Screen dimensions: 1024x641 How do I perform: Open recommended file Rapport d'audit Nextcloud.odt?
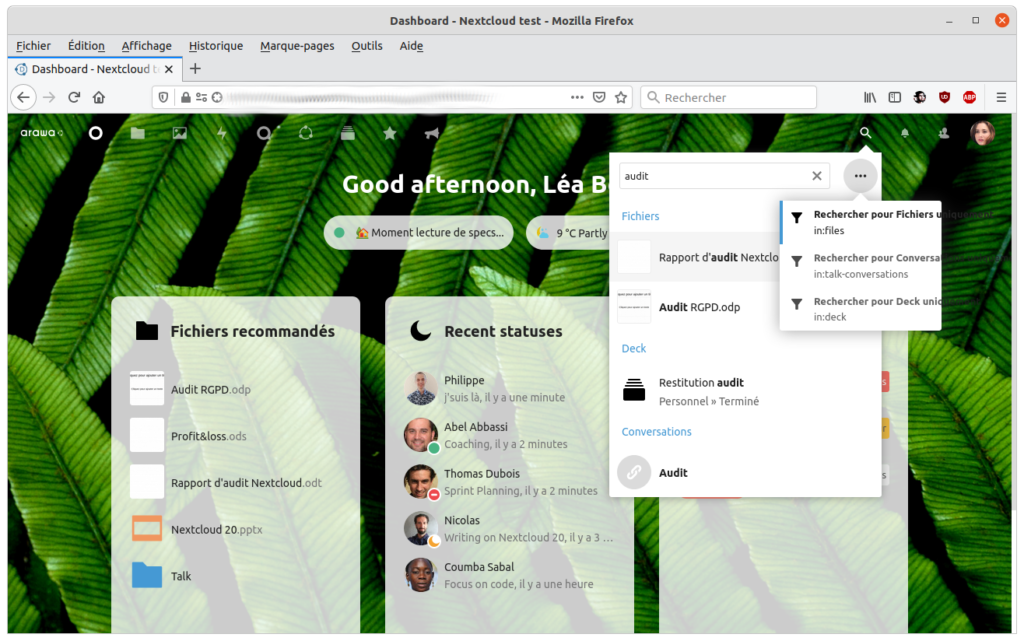click(x=235, y=483)
